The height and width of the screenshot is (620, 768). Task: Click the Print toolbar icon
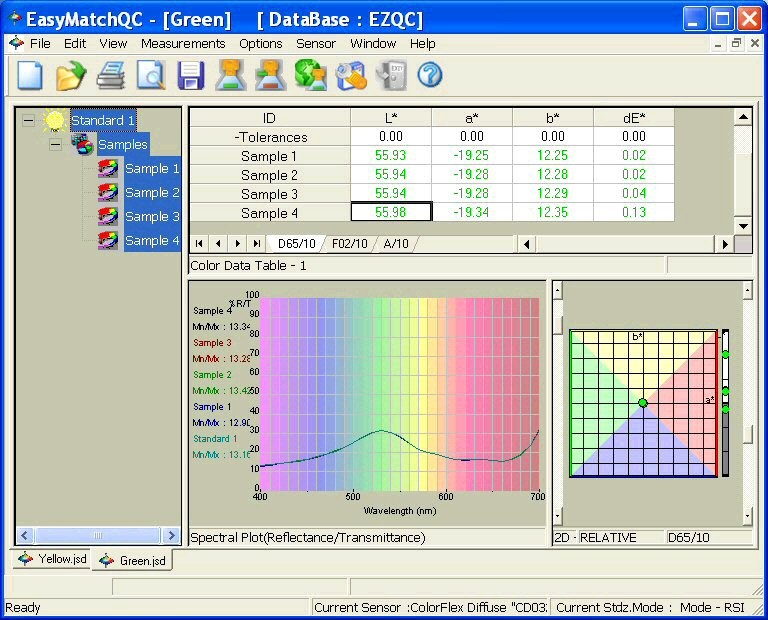(x=110, y=75)
